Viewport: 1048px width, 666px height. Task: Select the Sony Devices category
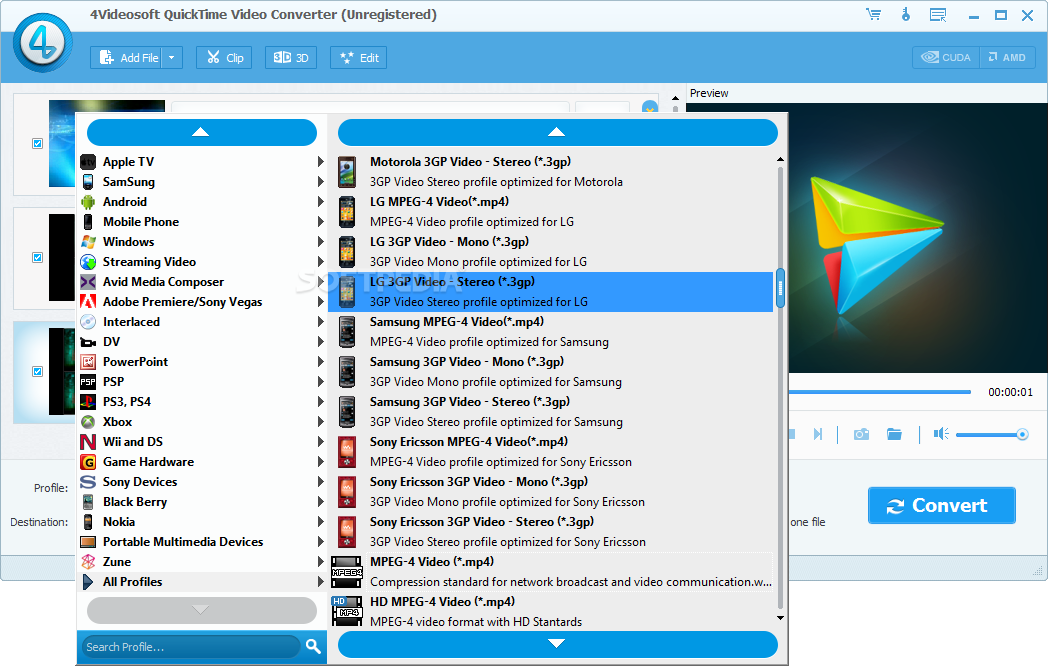pyautogui.click(x=201, y=482)
